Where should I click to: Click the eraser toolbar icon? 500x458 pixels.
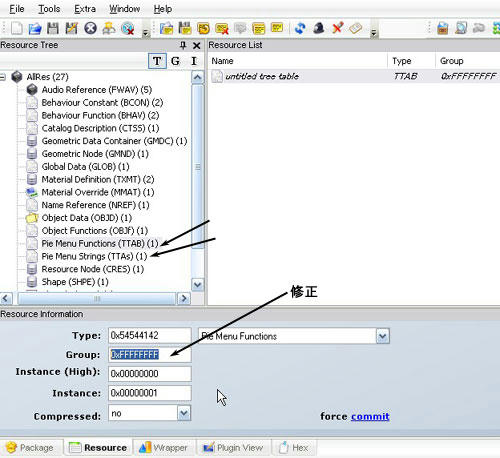356,28
